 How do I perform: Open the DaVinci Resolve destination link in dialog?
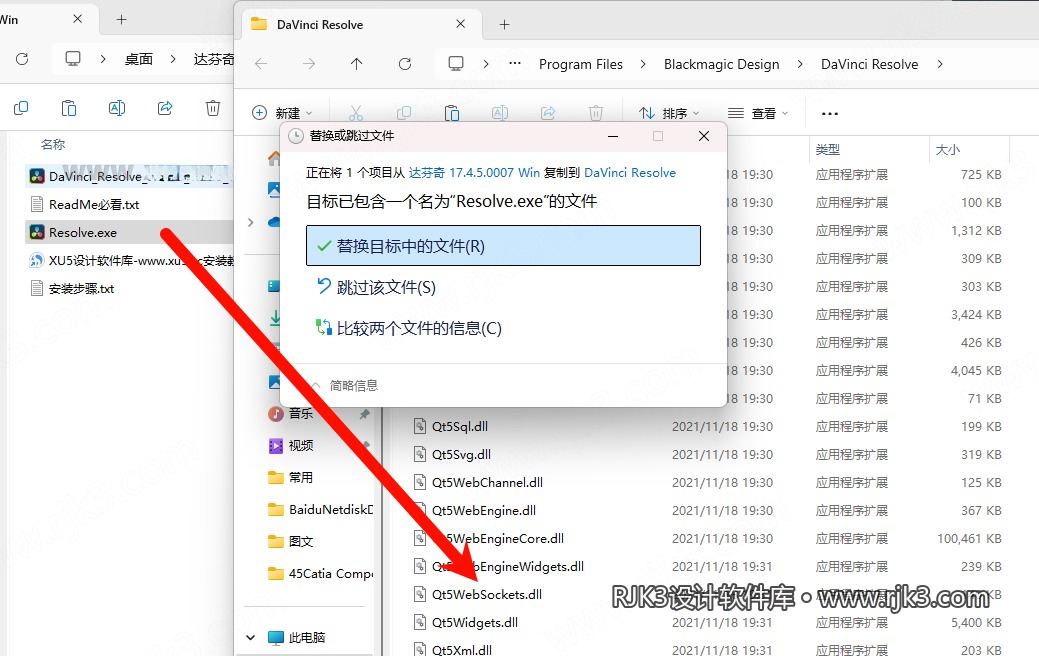(629, 173)
